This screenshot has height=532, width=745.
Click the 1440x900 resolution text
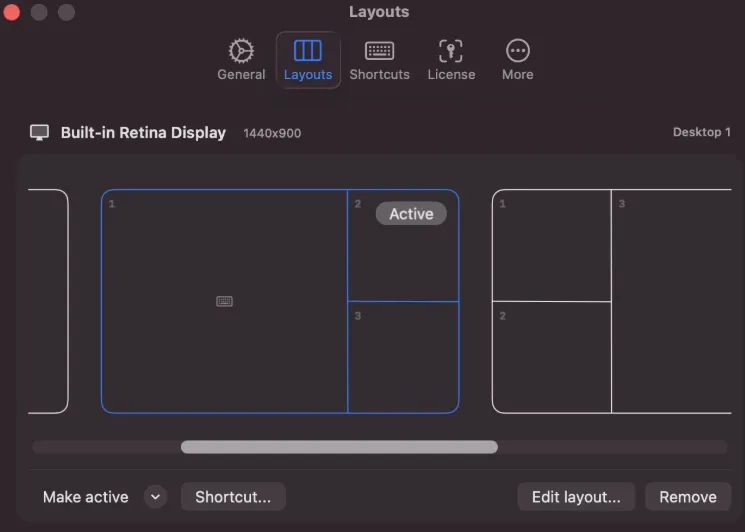pos(272,133)
